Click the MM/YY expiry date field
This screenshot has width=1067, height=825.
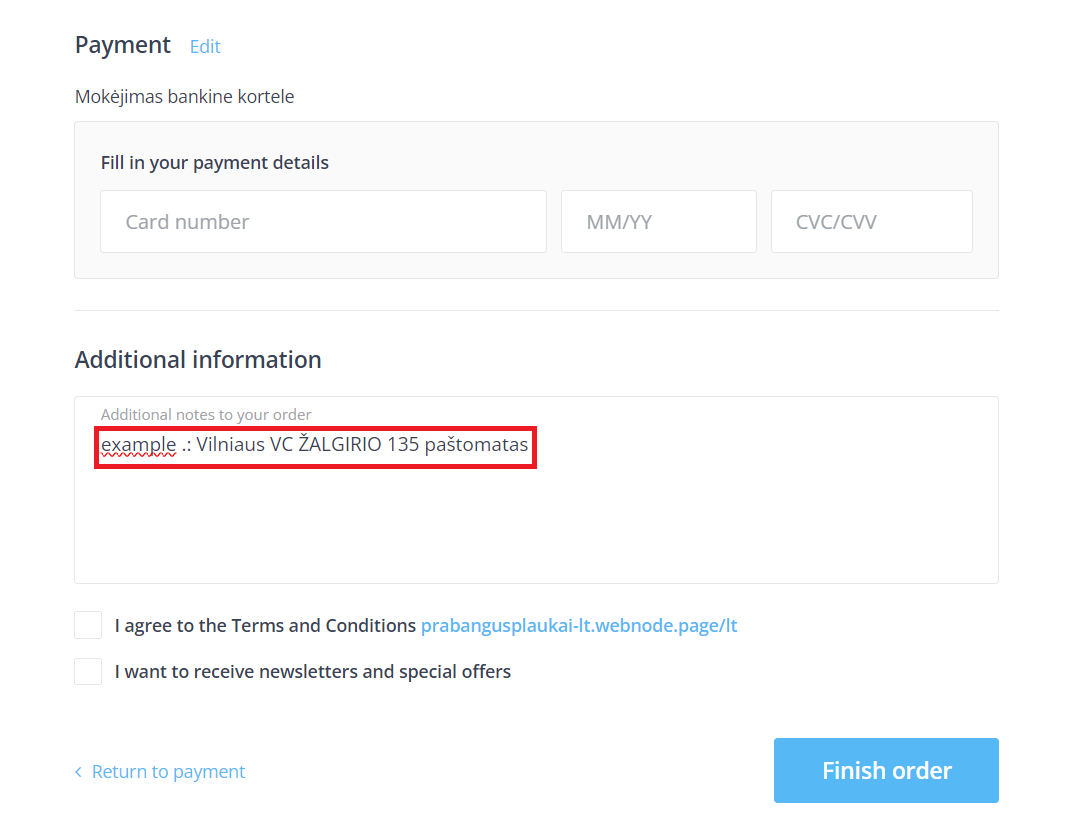pyautogui.click(x=658, y=222)
